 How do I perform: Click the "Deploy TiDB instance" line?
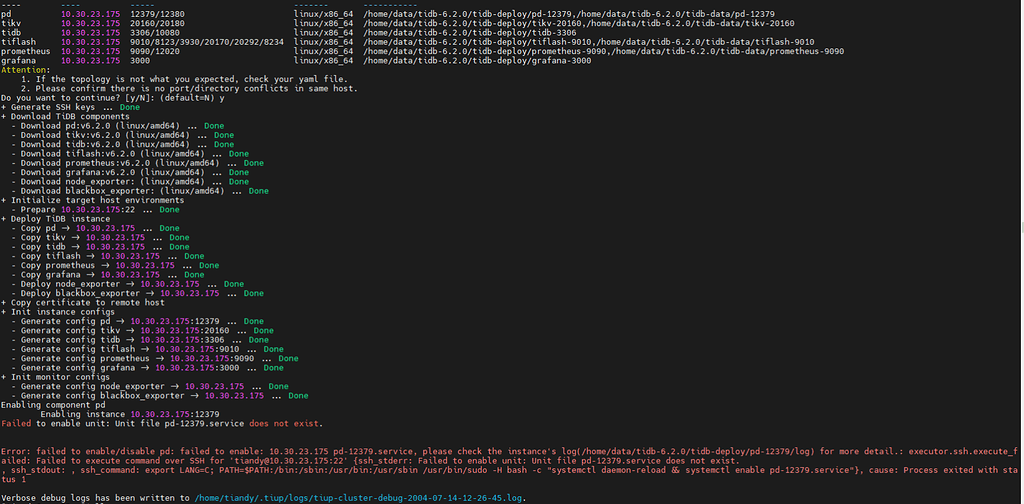coord(56,219)
